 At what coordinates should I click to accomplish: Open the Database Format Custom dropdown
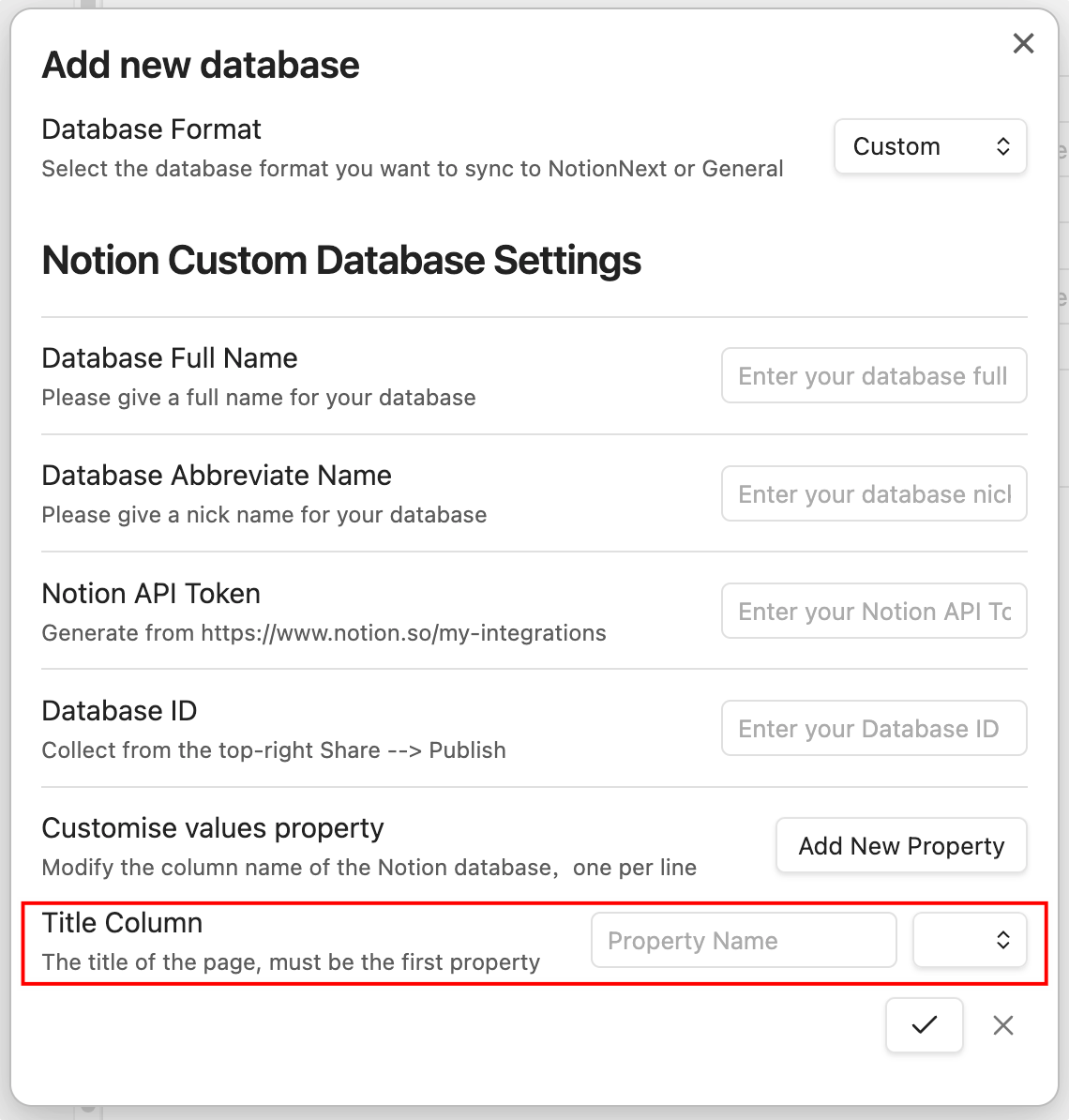tap(929, 146)
